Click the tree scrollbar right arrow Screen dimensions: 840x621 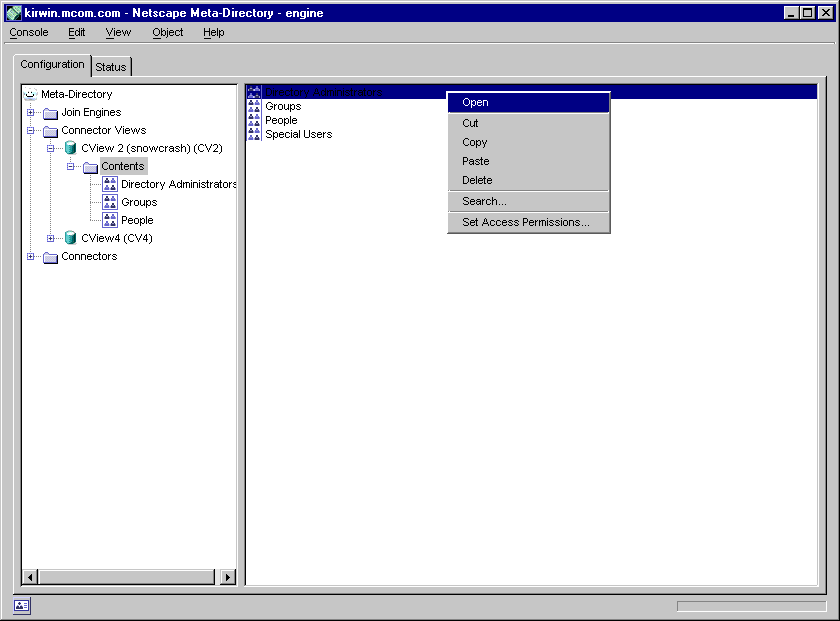(x=228, y=577)
